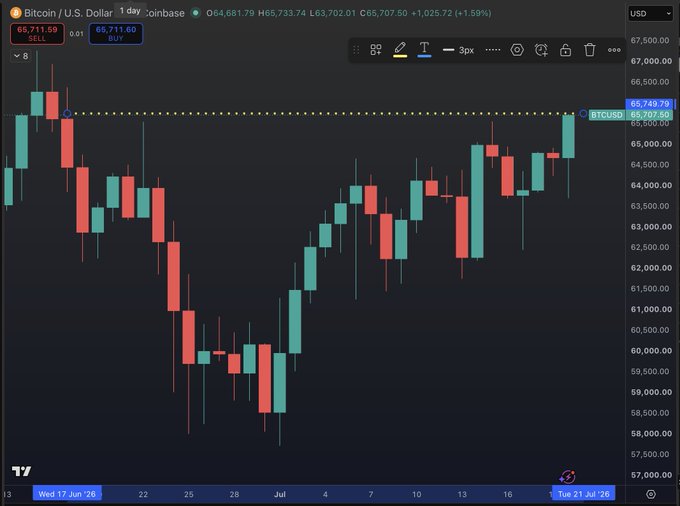Screen dimensions: 680x506
Task: Click the Bitcoin logo icon
Action: pyautogui.click(x=16, y=13)
